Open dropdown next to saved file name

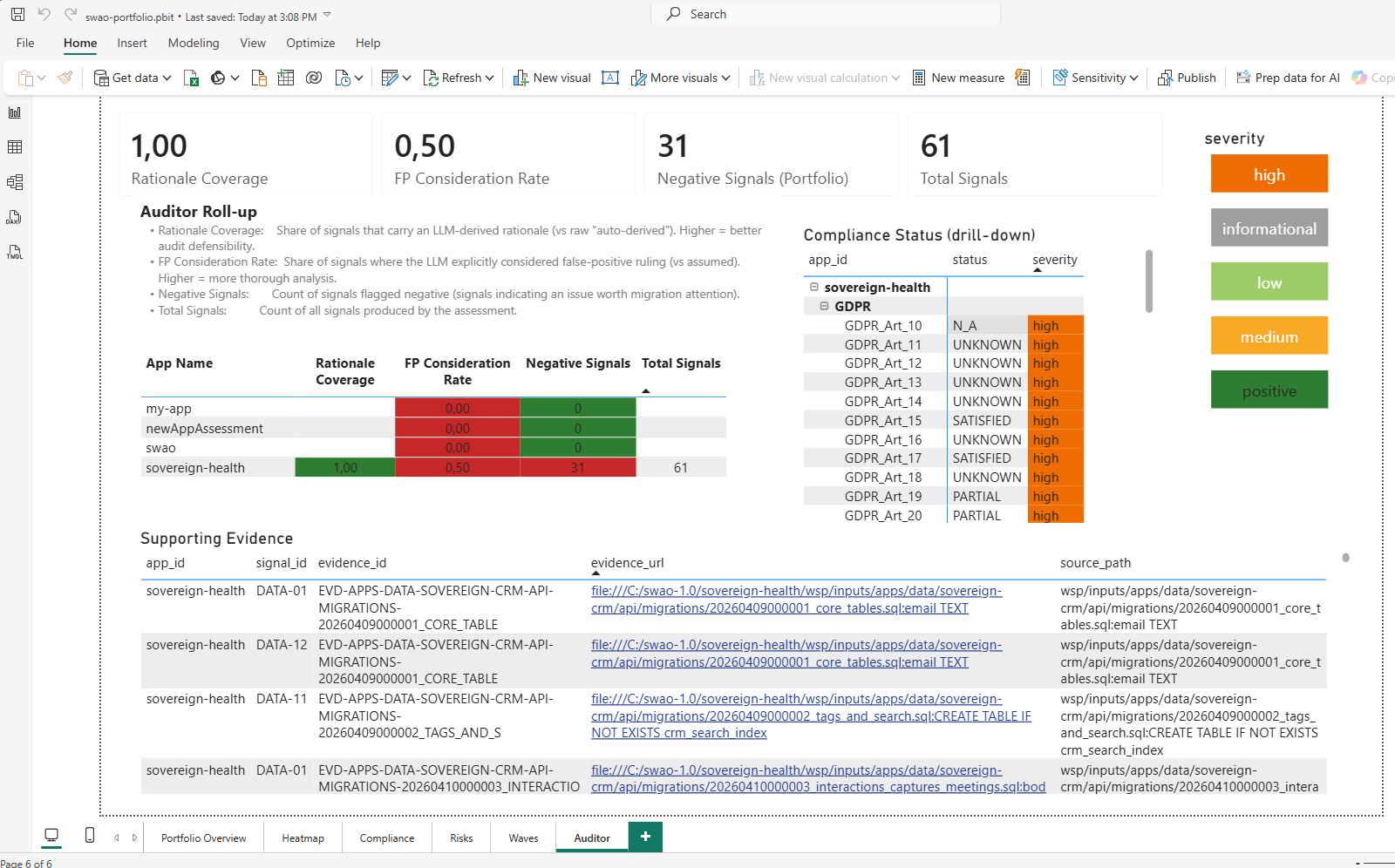[x=327, y=16]
